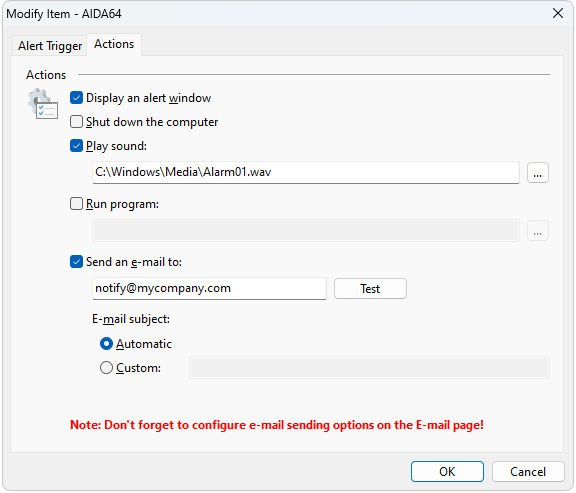Choose Custom e-mail subject option

pyautogui.click(x=107, y=368)
